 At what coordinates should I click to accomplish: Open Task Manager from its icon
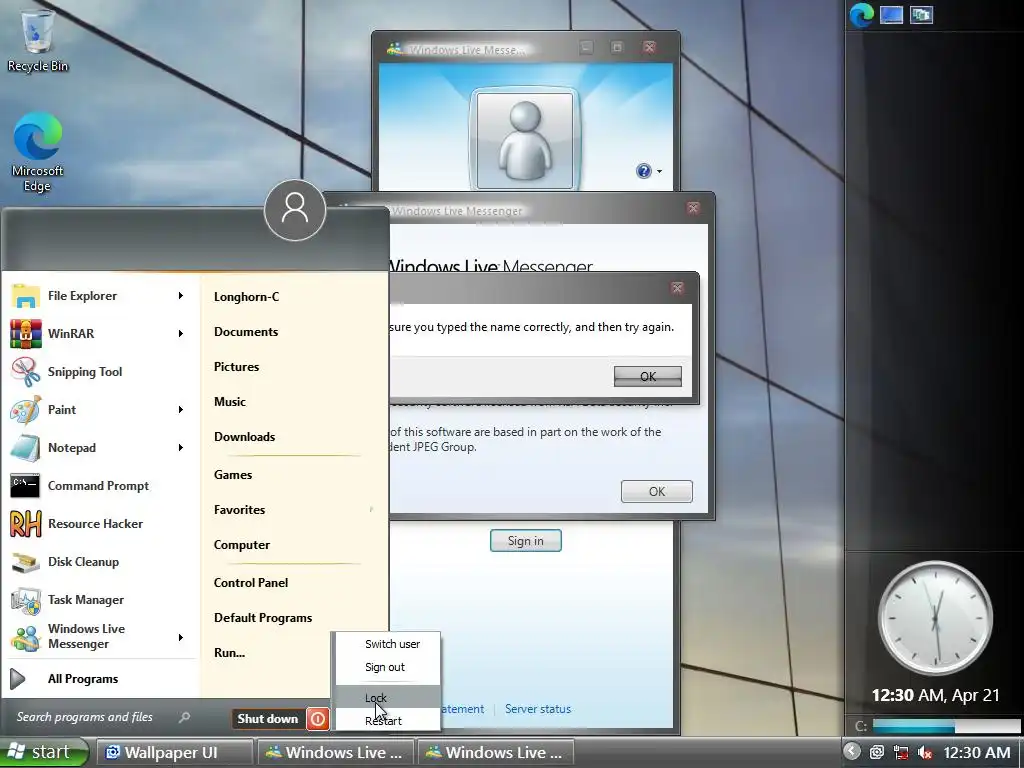25,600
